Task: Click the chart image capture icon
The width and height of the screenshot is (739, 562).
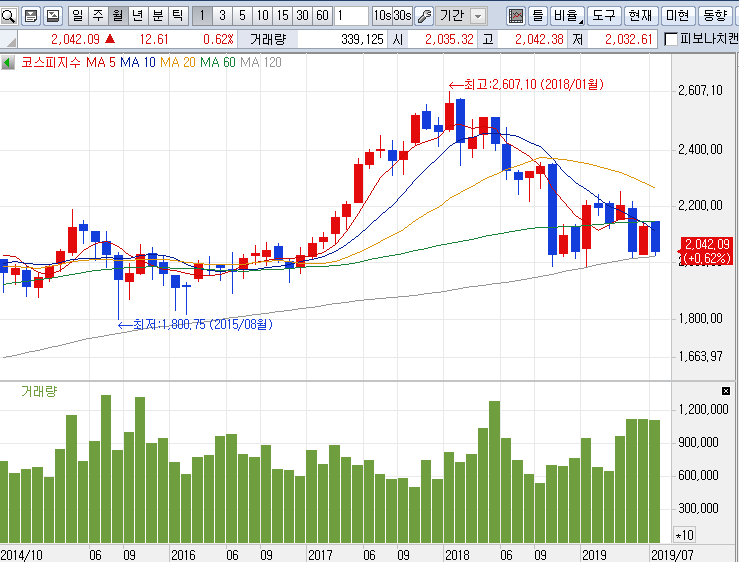Action: pyautogui.click(x=53, y=16)
